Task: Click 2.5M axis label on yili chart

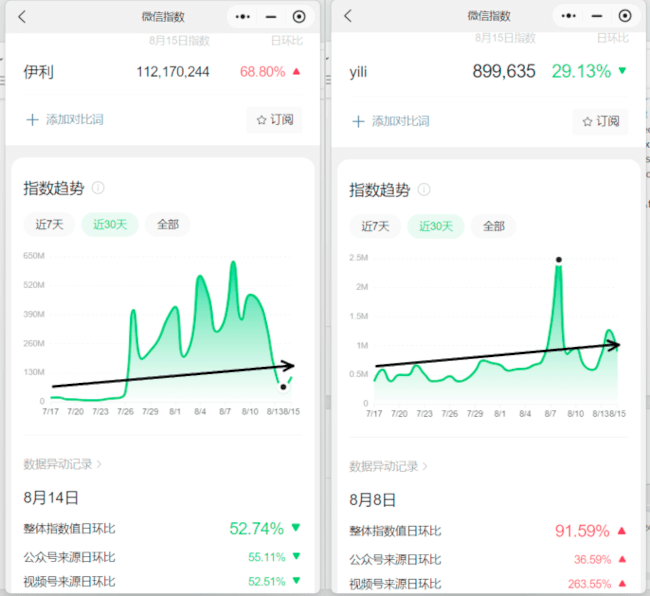Action: pos(359,258)
